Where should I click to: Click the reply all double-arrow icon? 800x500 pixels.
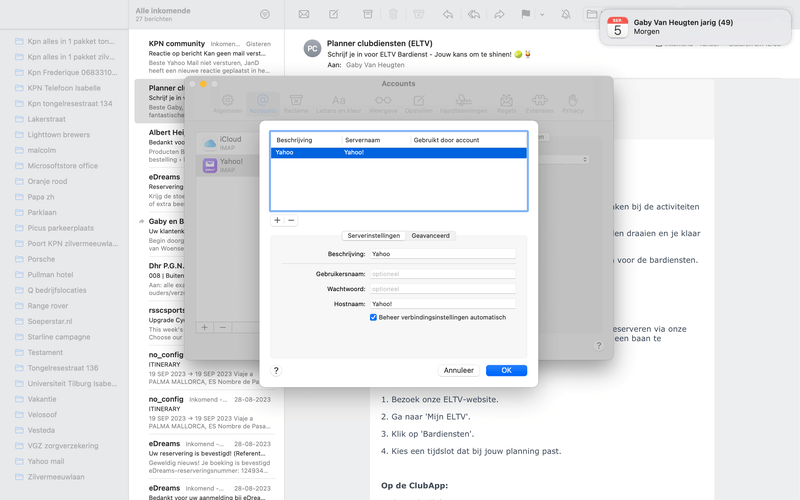(473, 14)
